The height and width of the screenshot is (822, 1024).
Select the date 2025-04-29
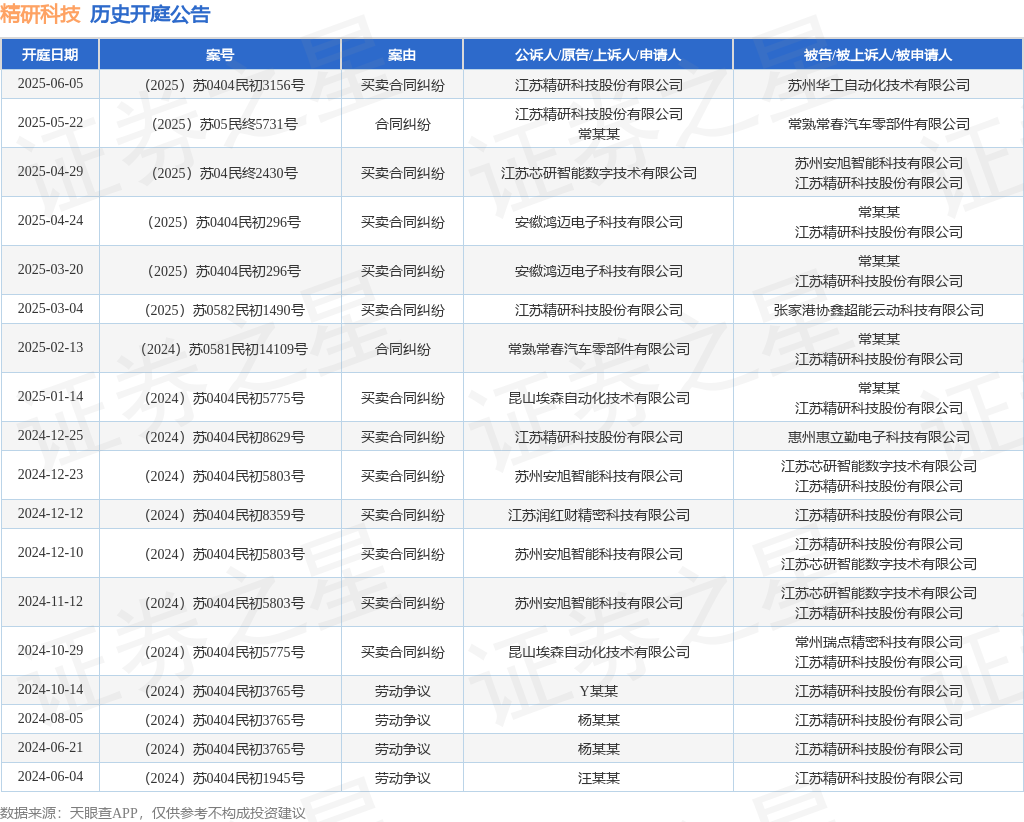50,172
